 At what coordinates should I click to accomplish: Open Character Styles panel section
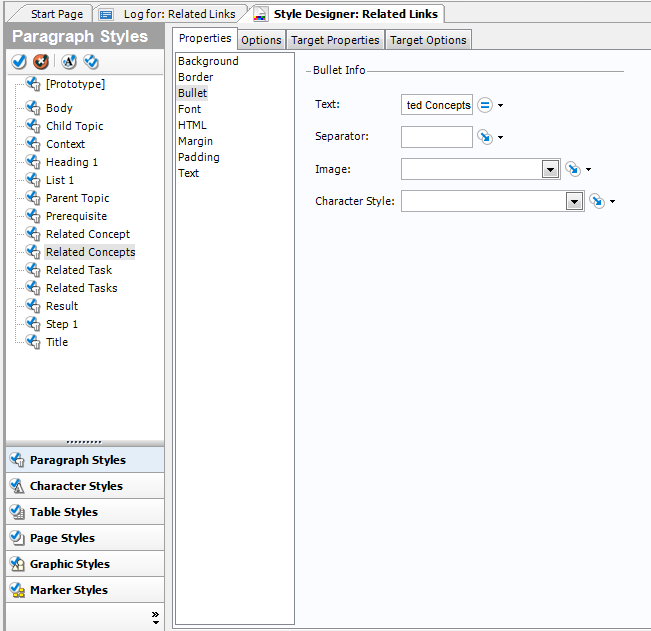pyautogui.click(x=76, y=486)
